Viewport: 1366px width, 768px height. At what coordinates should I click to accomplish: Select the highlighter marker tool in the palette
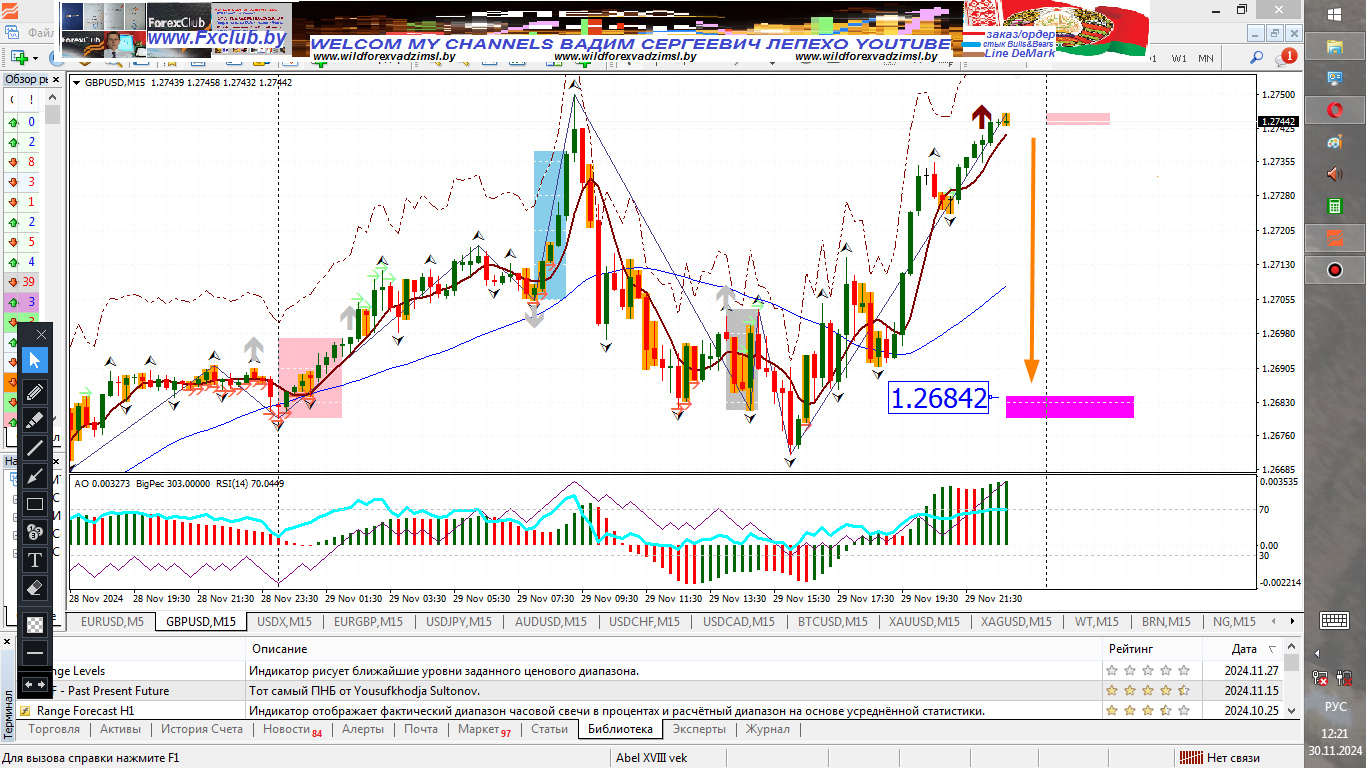point(35,419)
